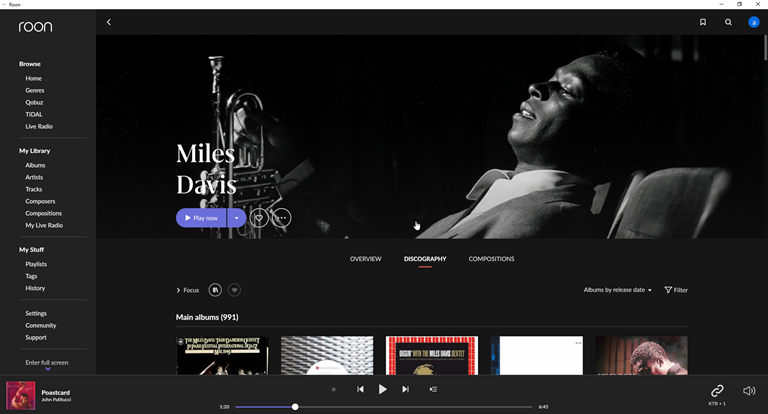Screen dimensions: 768x414
Task: Open the red-toned Miles Davis portrait album
Action: [x=642, y=356]
